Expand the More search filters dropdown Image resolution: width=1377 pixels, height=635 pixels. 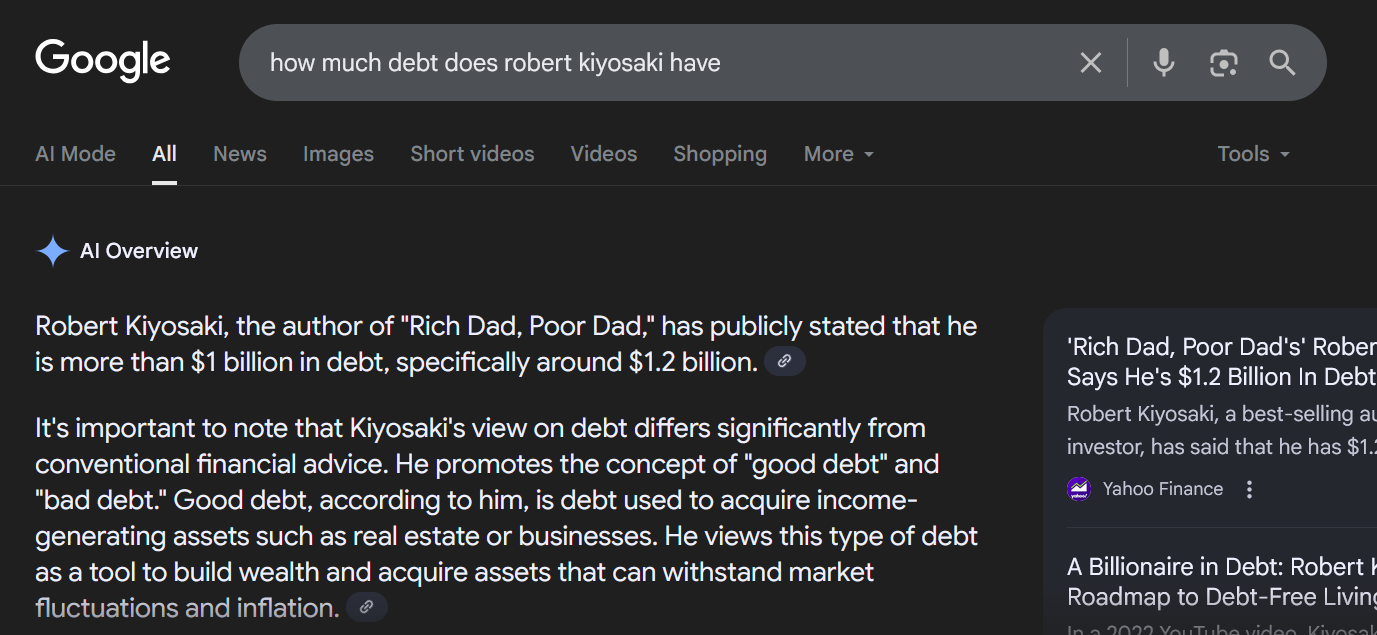(x=838, y=154)
